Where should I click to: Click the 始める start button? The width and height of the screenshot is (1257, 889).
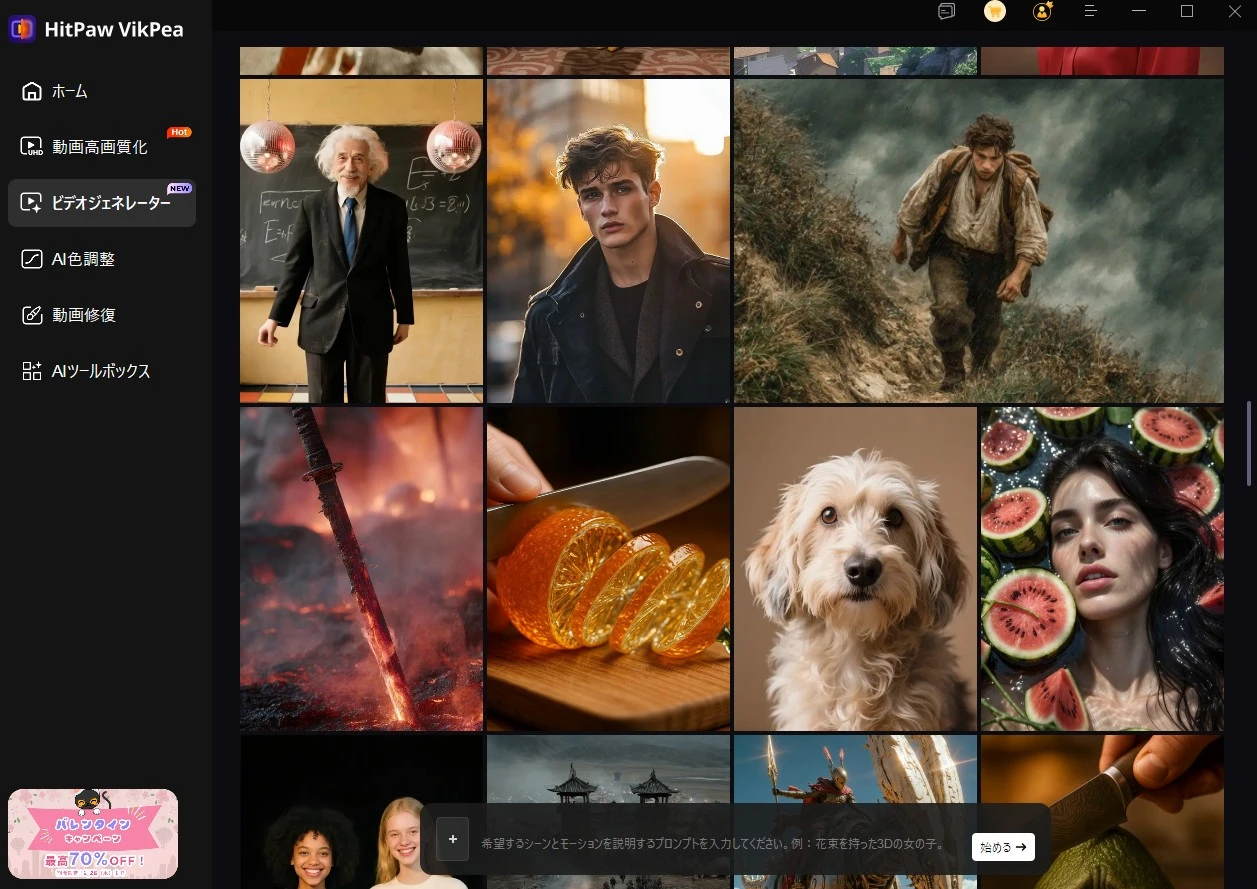click(1003, 847)
